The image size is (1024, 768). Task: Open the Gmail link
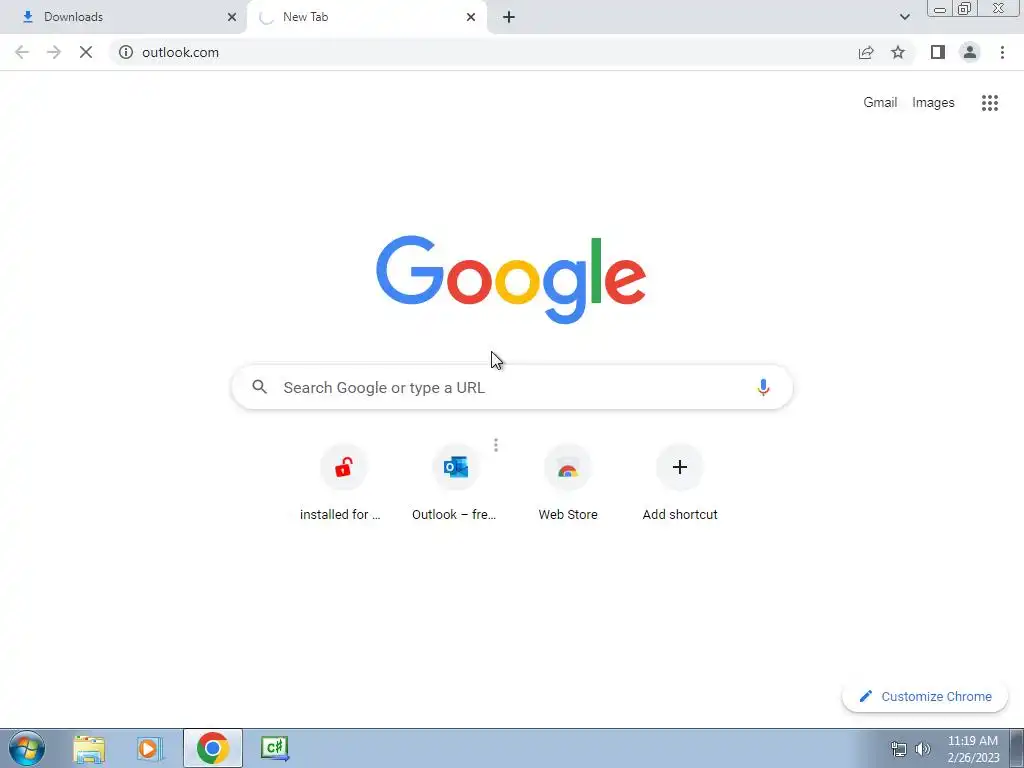pyautogui.click(x=880, y=103)
